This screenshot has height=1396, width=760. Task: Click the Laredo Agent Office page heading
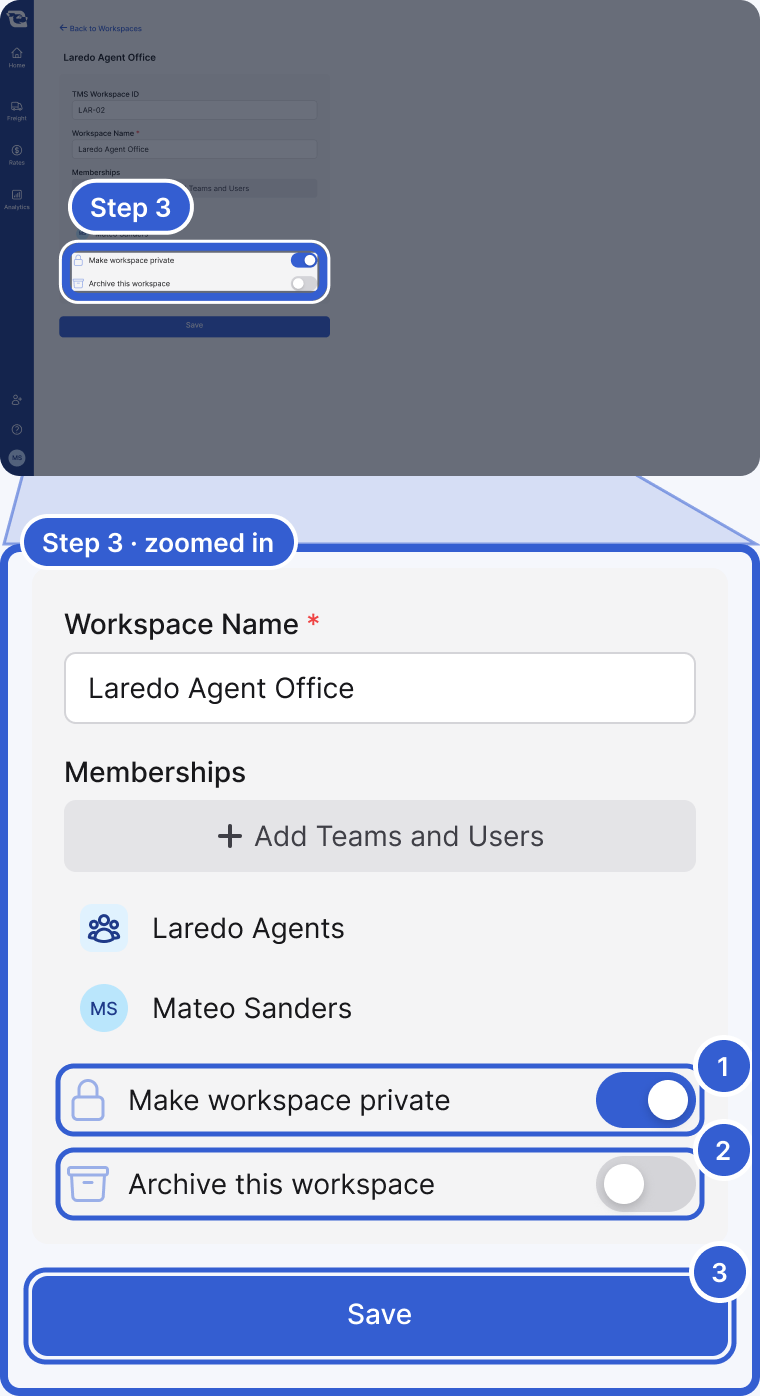click(x=109, y=58)
